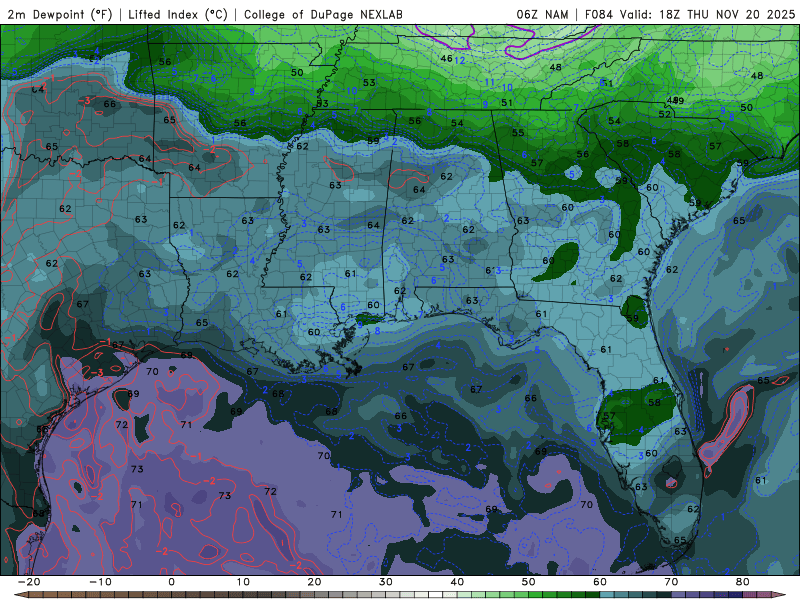
Task: Click the "46" dewpoint value on map
Action: (446, 59)
